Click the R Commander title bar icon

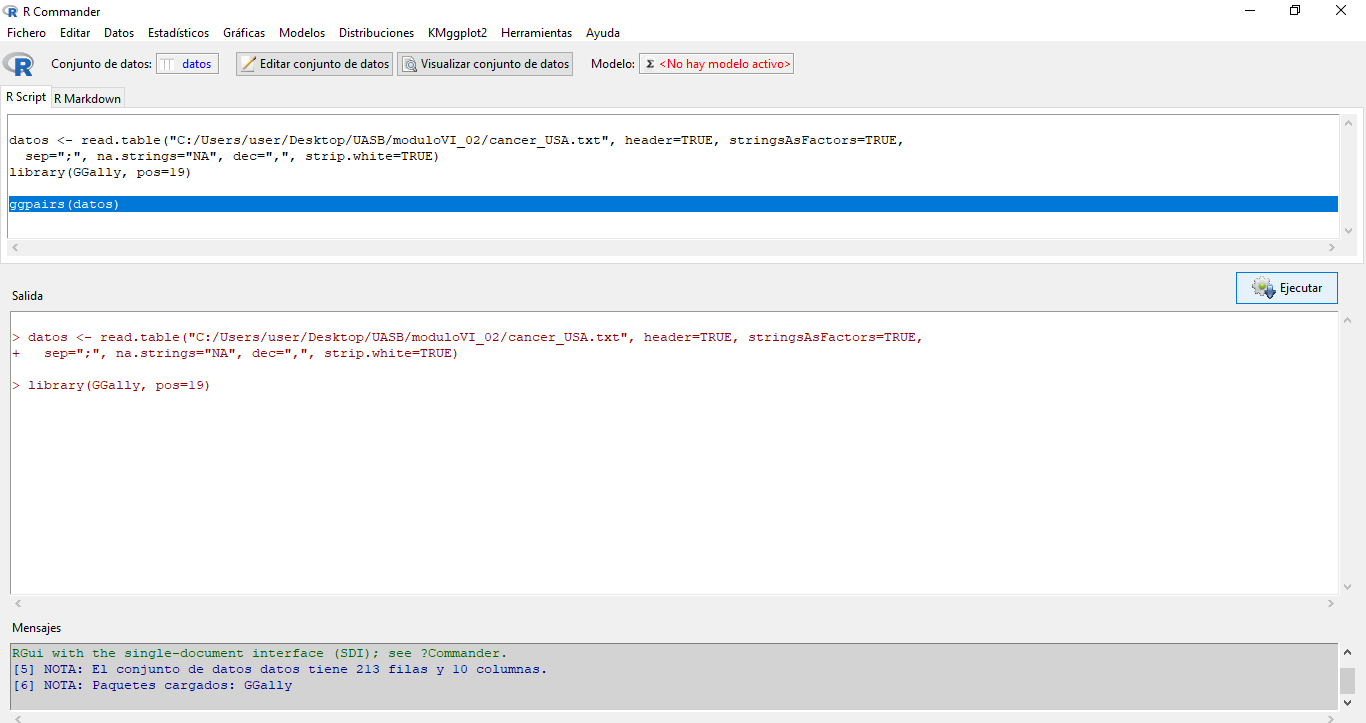[11, 11]
